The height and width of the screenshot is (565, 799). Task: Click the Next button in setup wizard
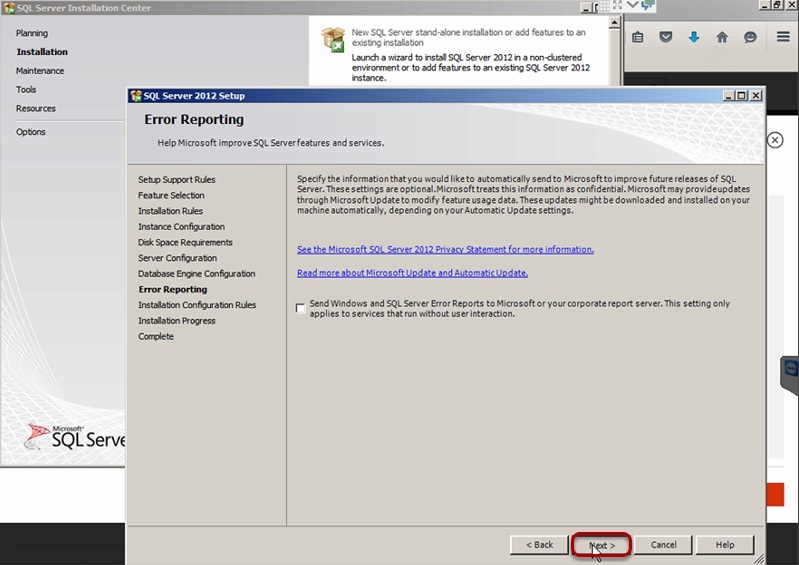(602, 545)
